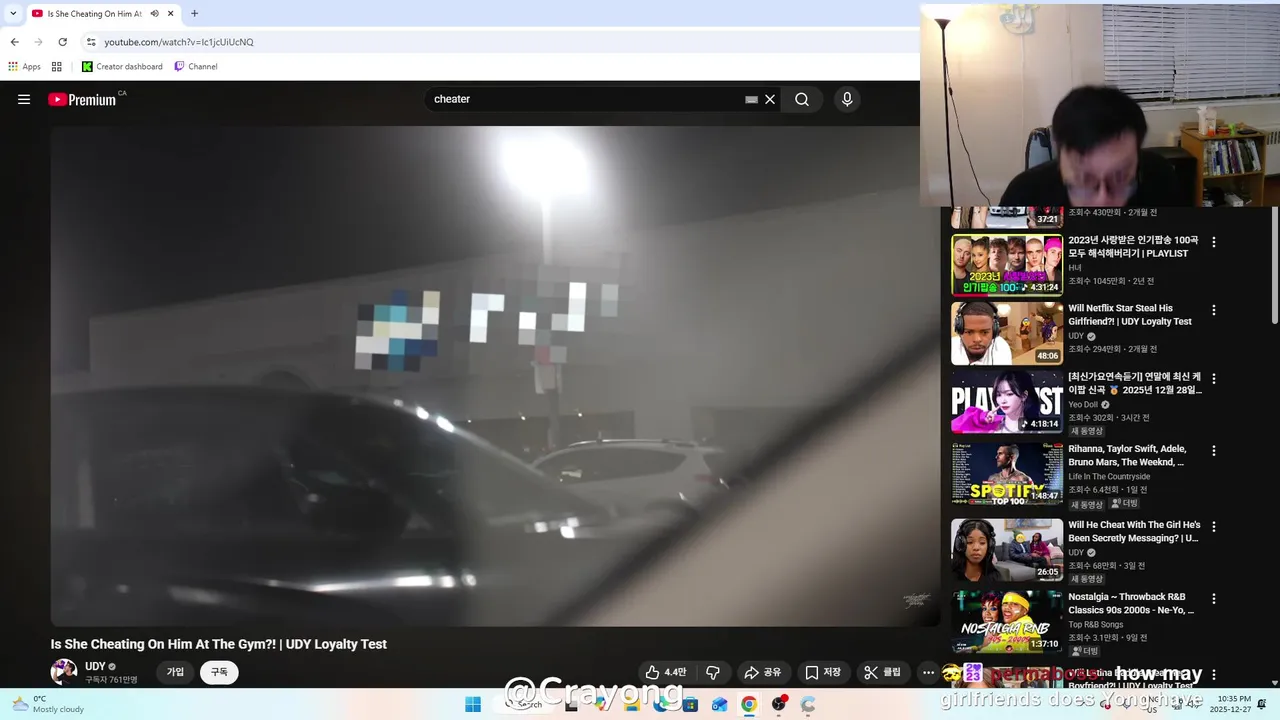Toggle the 구독 subscribe button
1280x720 pixels.
pyautogui.click(x=219, y=672)
